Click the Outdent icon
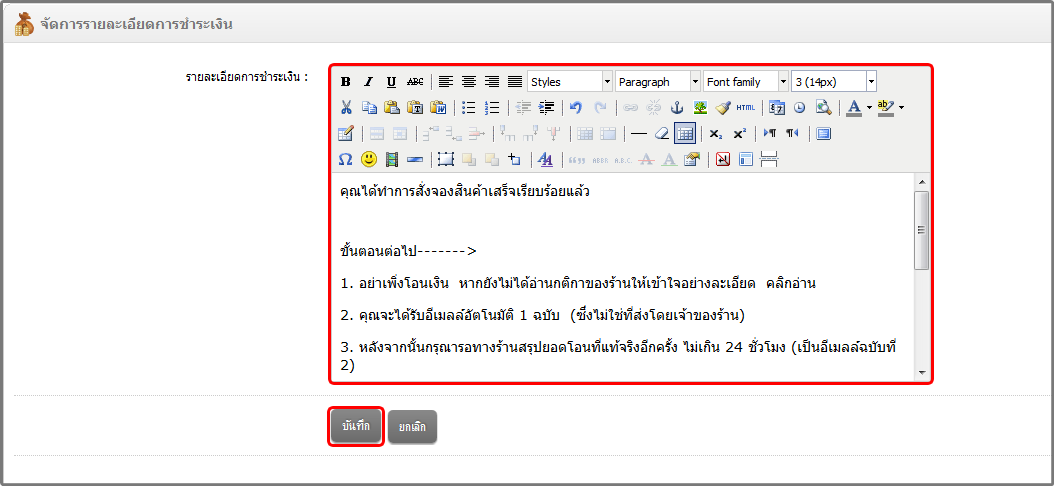This screenshot has height=486, width=1054. pyautogui.click(x=523, y=108)
